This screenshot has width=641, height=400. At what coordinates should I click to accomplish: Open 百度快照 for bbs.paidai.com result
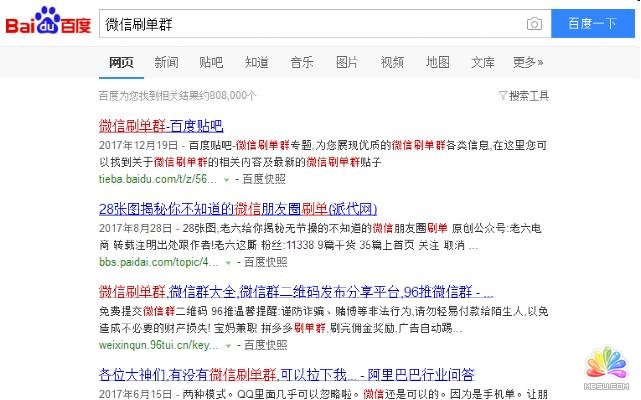click(266, 262)
